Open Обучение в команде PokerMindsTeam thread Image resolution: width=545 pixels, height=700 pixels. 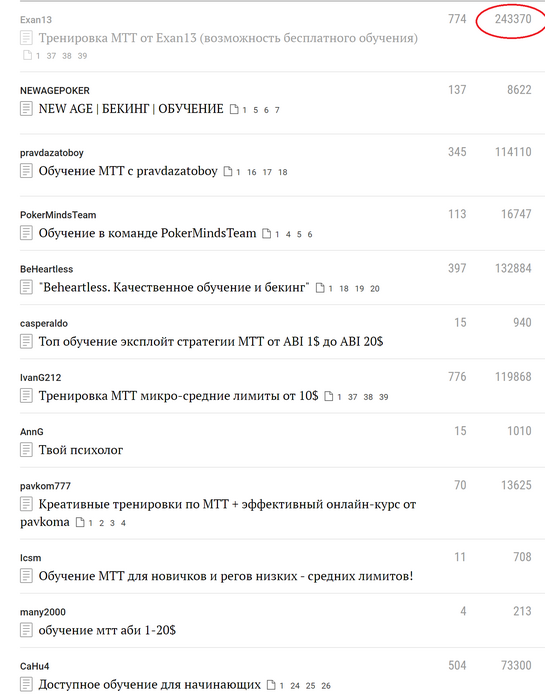147,233
